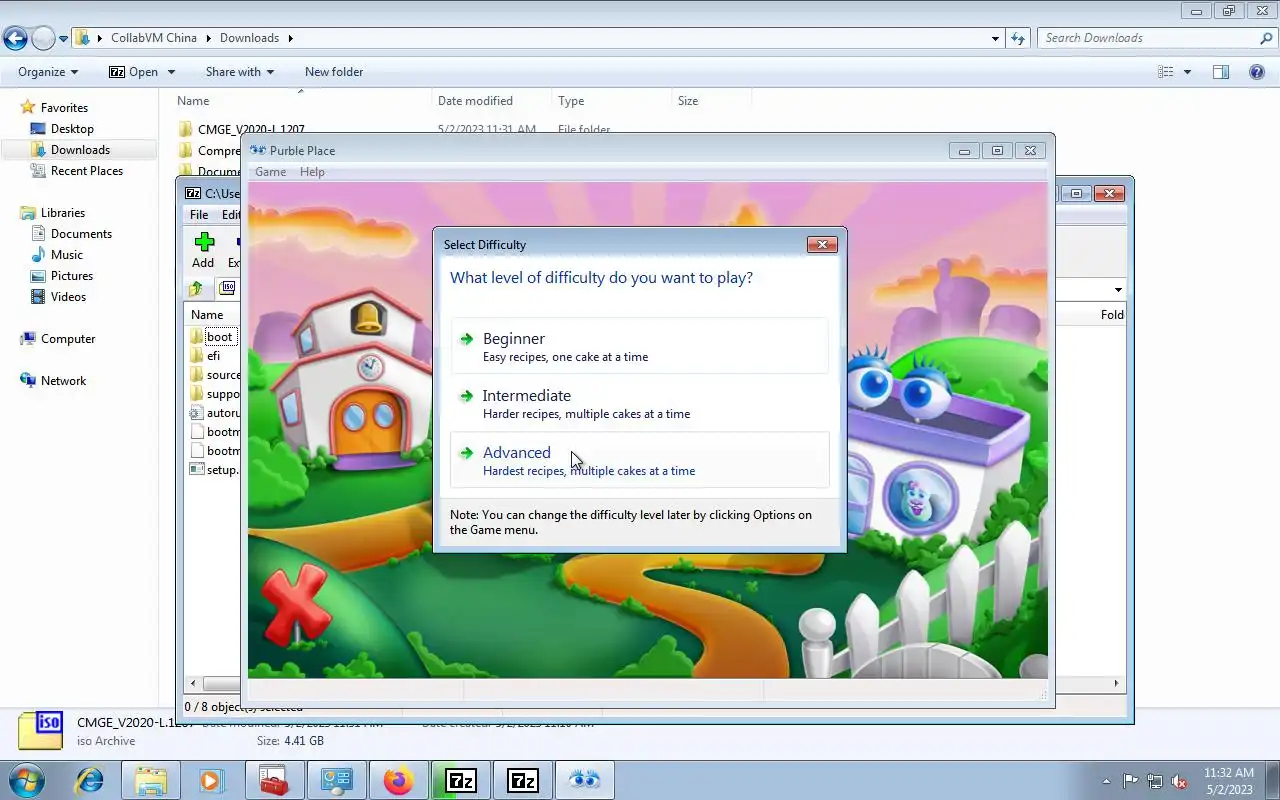This screenshot has height=800, width=1280.
Task: Refresh the Downloads folder view
Action: coord(1018,38)
